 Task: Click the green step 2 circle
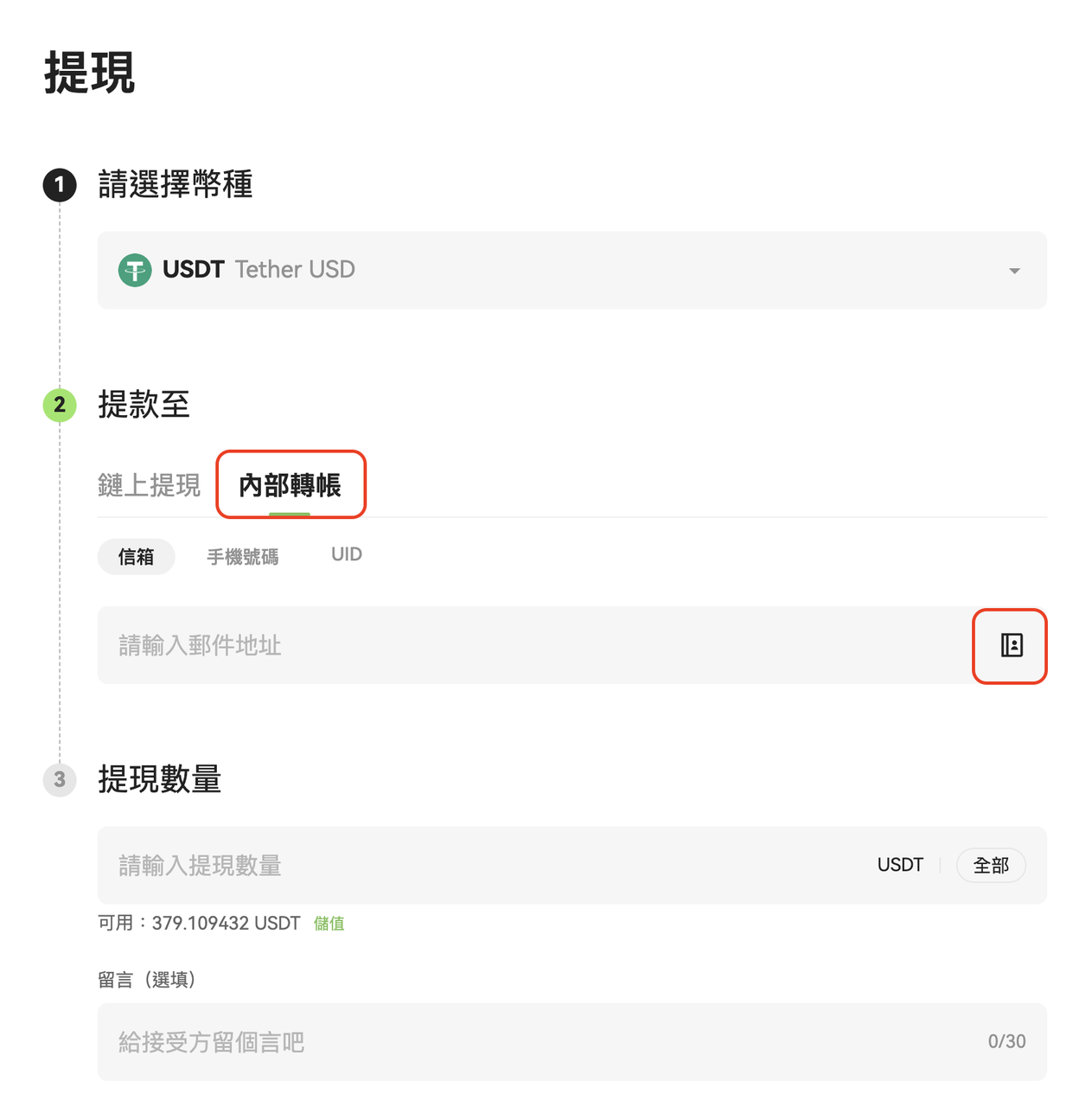(x=60, y=405)
